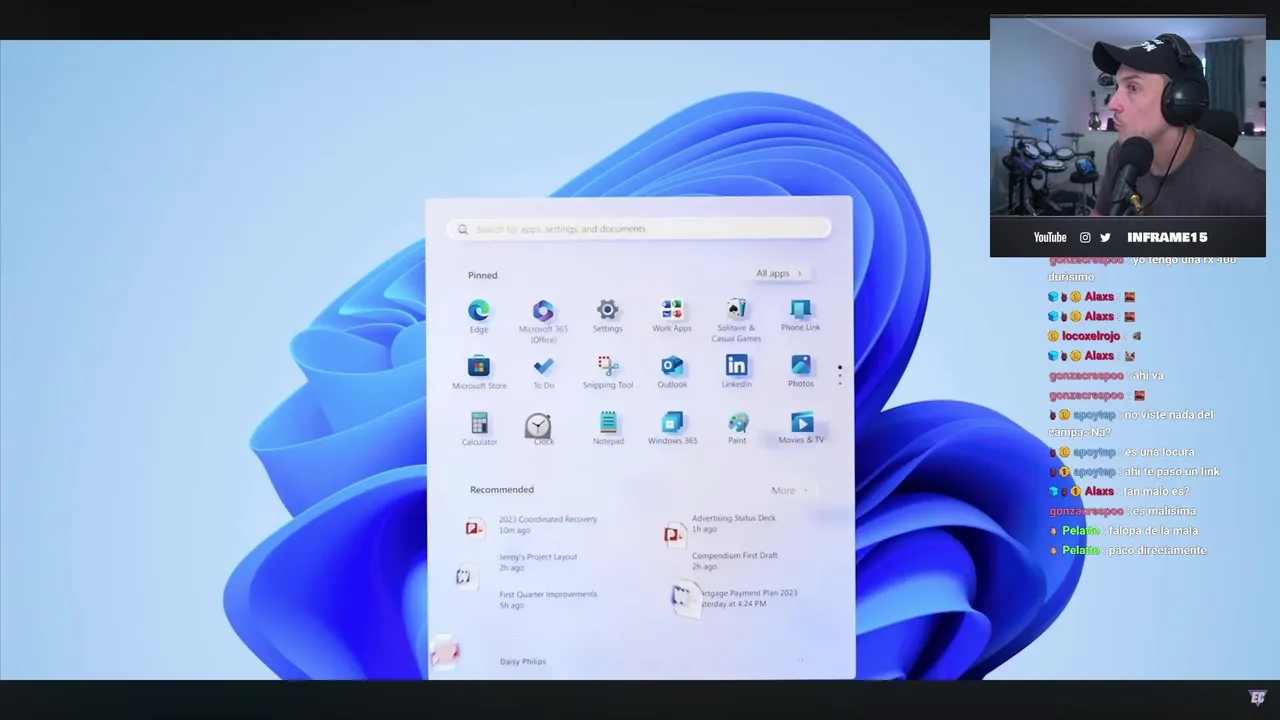
Task: Click chat message 'paco directamente'
Action: [1157, 550]
